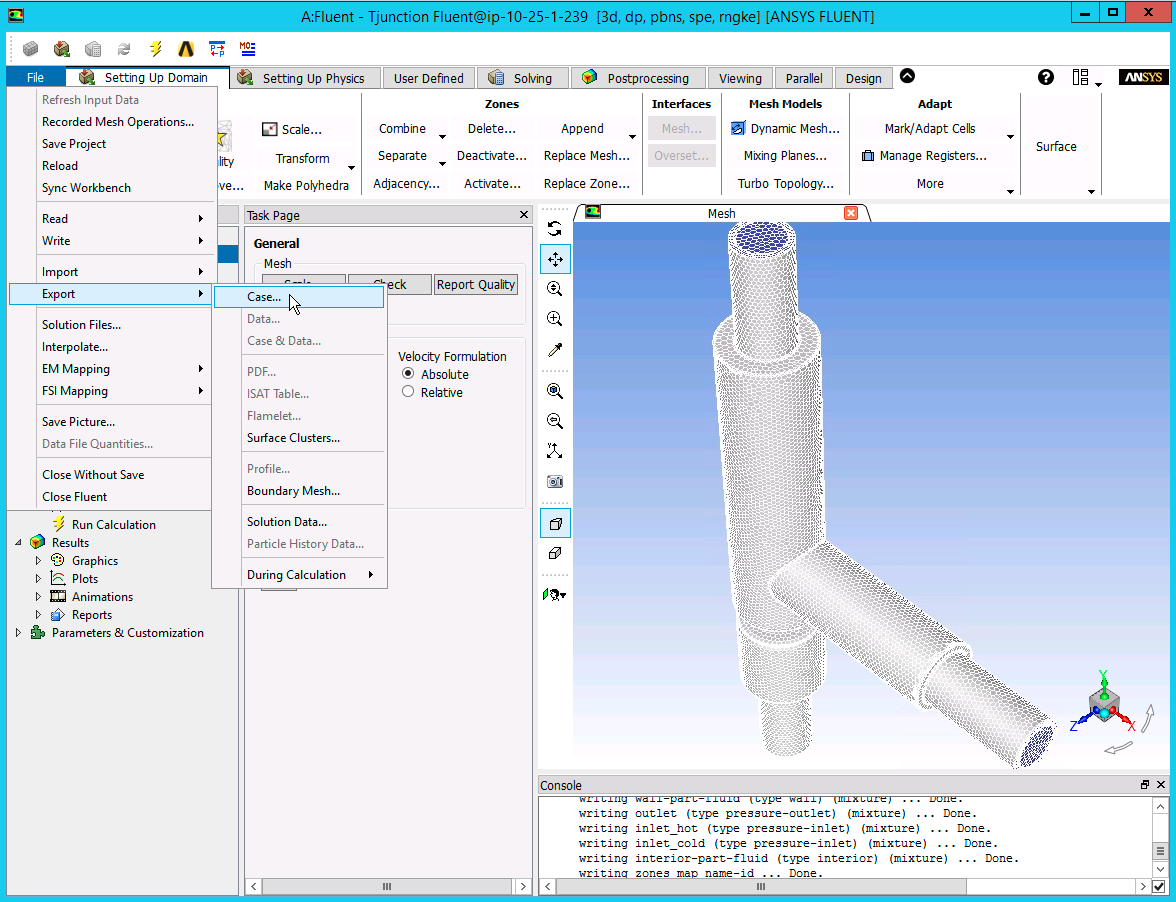Click the console horizontal scrollbar thumb
This screenshot has height=902, width=1176.
(x=761, y=887)
